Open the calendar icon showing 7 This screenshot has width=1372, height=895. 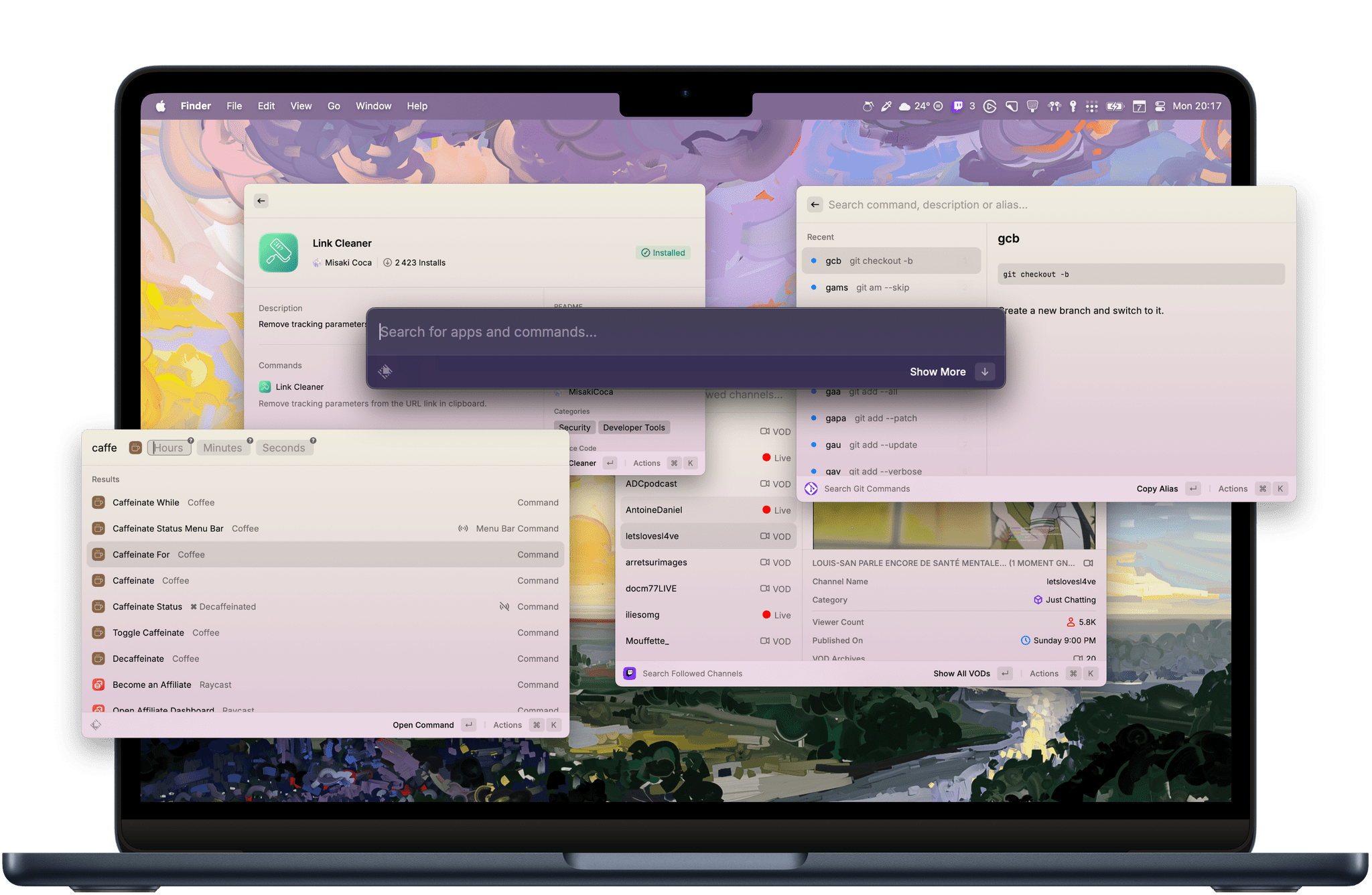click(1139, 106)
